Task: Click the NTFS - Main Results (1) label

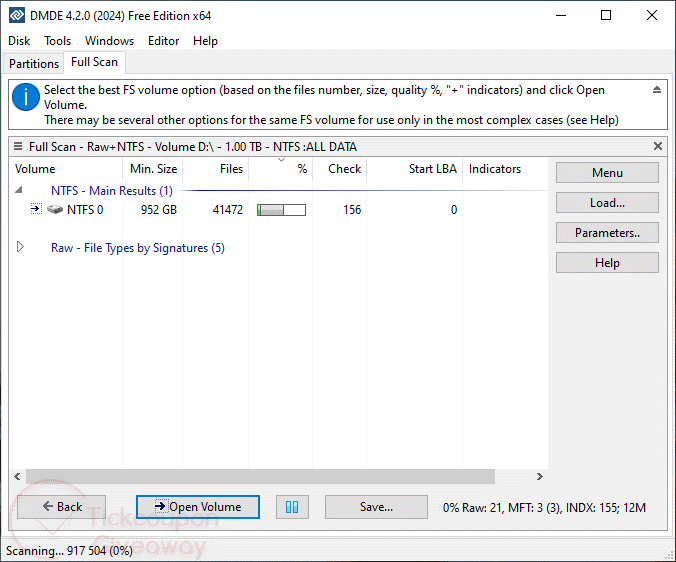Action: 112,190
